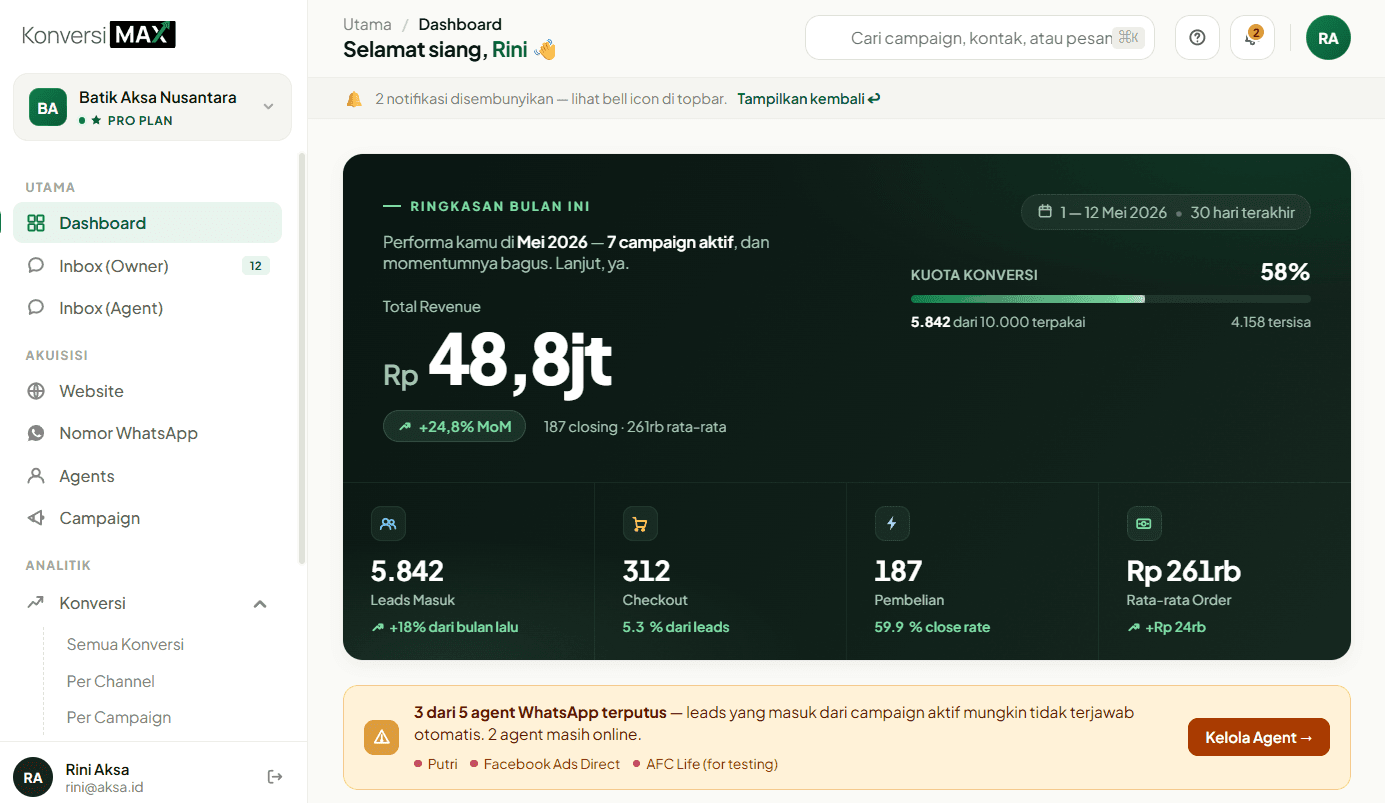The width and height of the screenshot is (1385, 803).
Task: Open Agents menu item
Action: 148,476
